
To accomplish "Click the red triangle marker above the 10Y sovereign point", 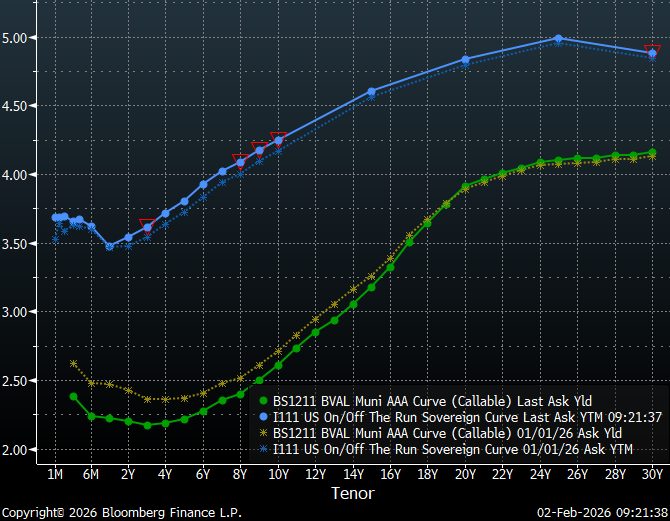I will pyautogui.click(x=278, y=135).
